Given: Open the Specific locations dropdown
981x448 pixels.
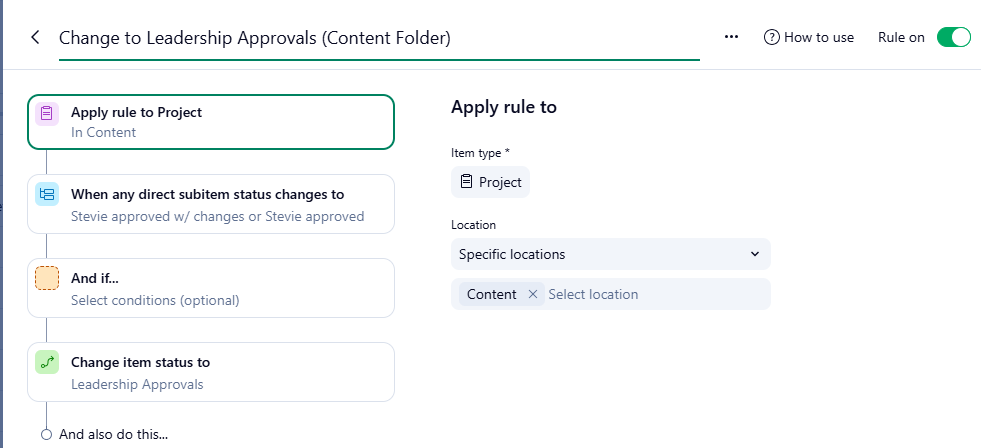Looking at the screenshot, I should pyautogui.click(x=610, y=254).
